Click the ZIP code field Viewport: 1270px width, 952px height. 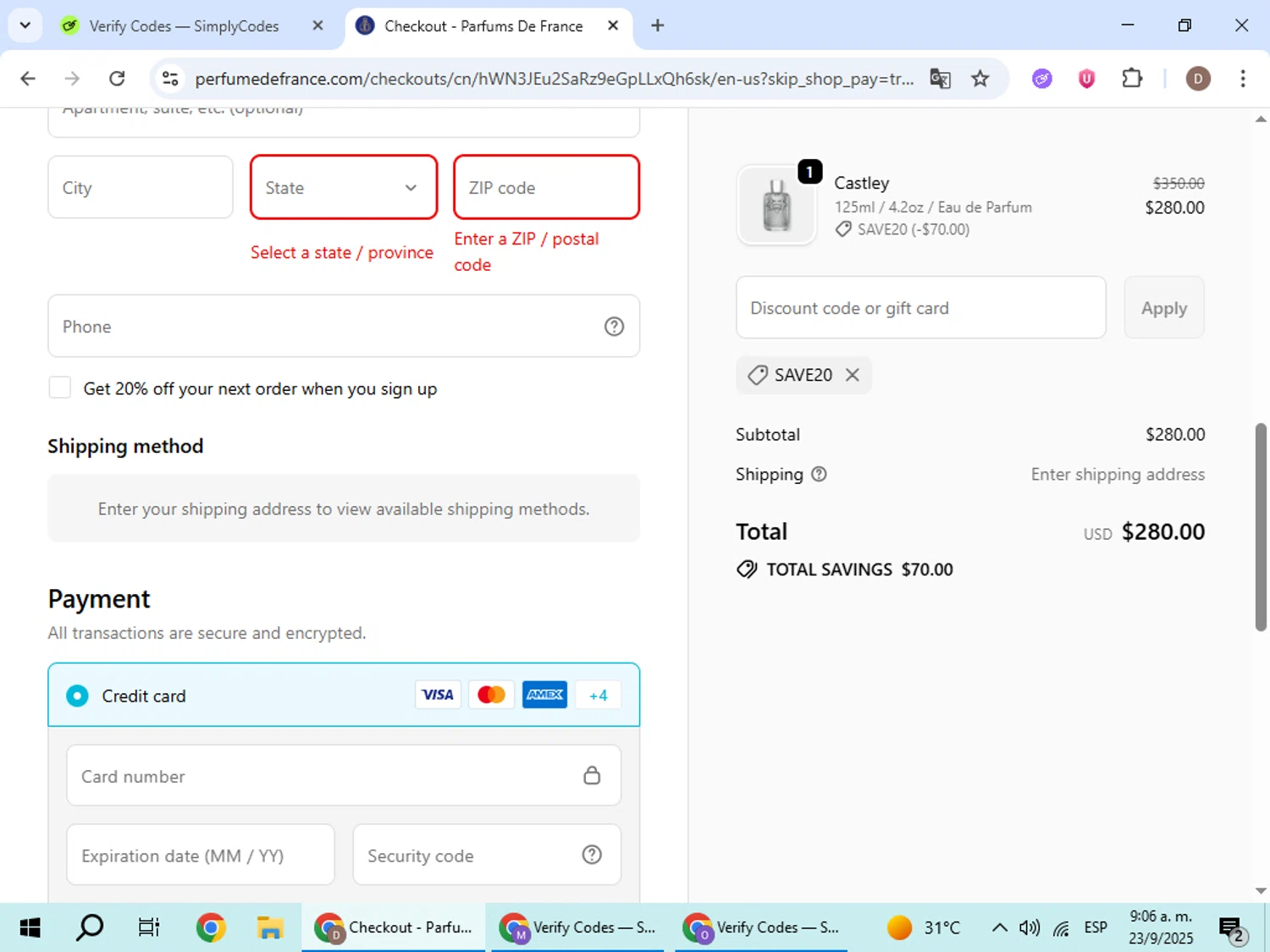(546, 187)
